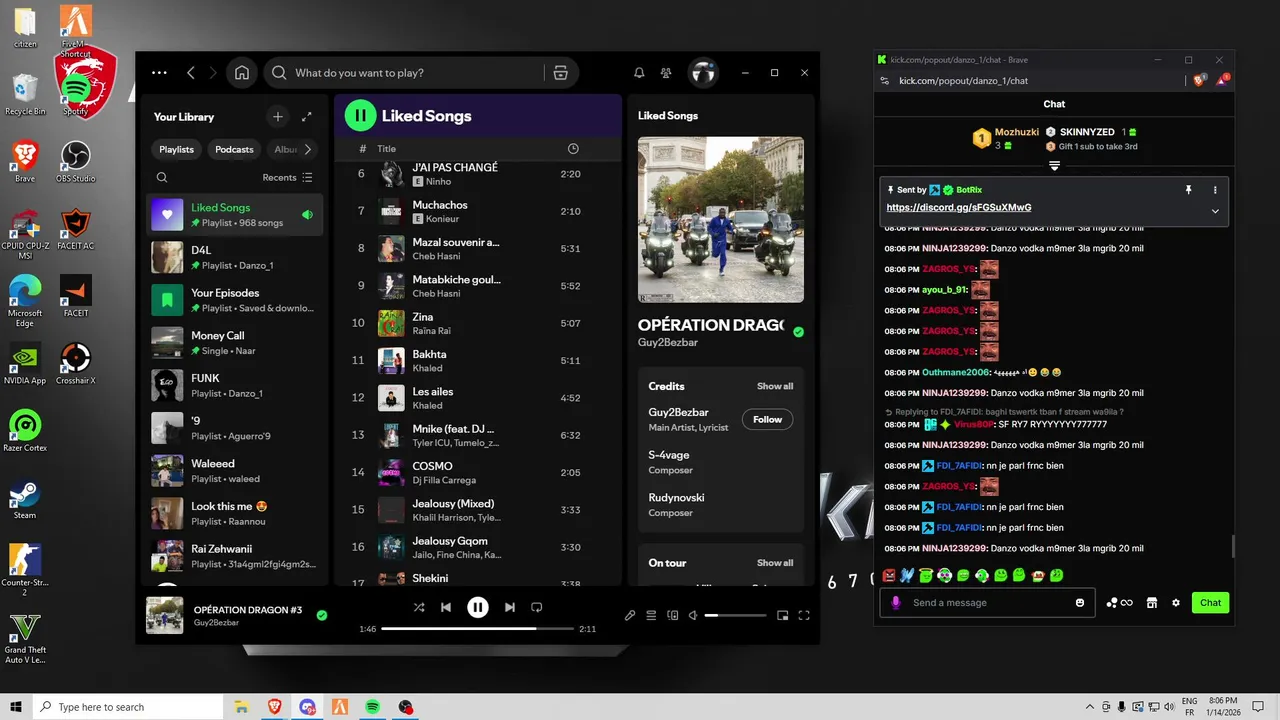
Task: Show hidden system tray icons chevron
Action: pyautogui.click(x=1090, y=707)
